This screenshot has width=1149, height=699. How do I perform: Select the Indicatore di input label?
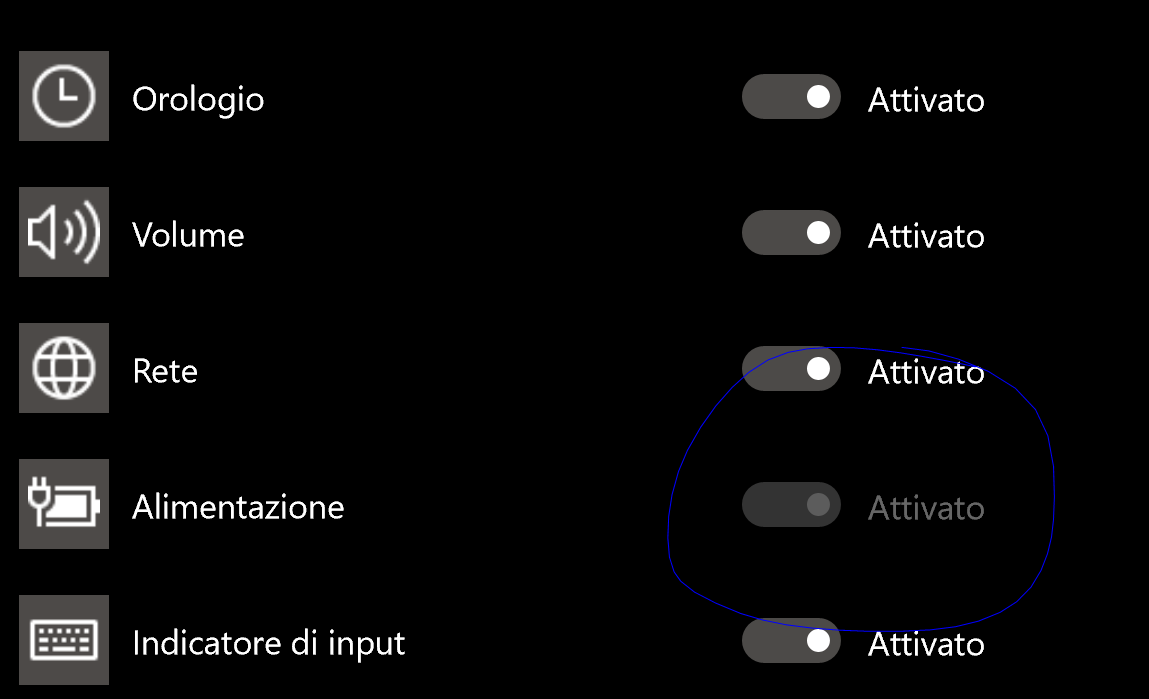click(269, 643)
